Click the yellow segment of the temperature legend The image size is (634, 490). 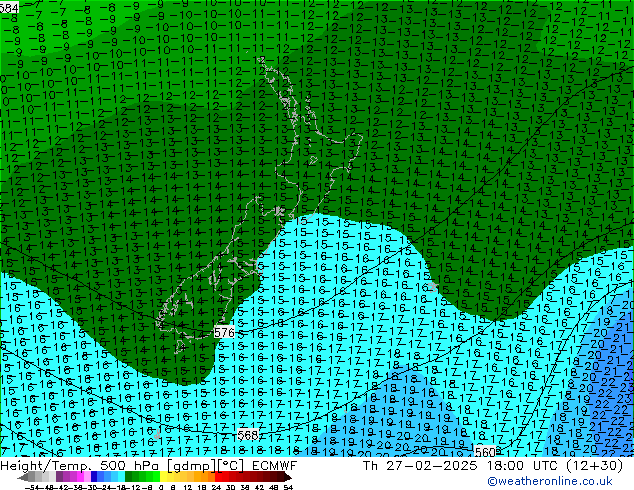pos(163,478)
